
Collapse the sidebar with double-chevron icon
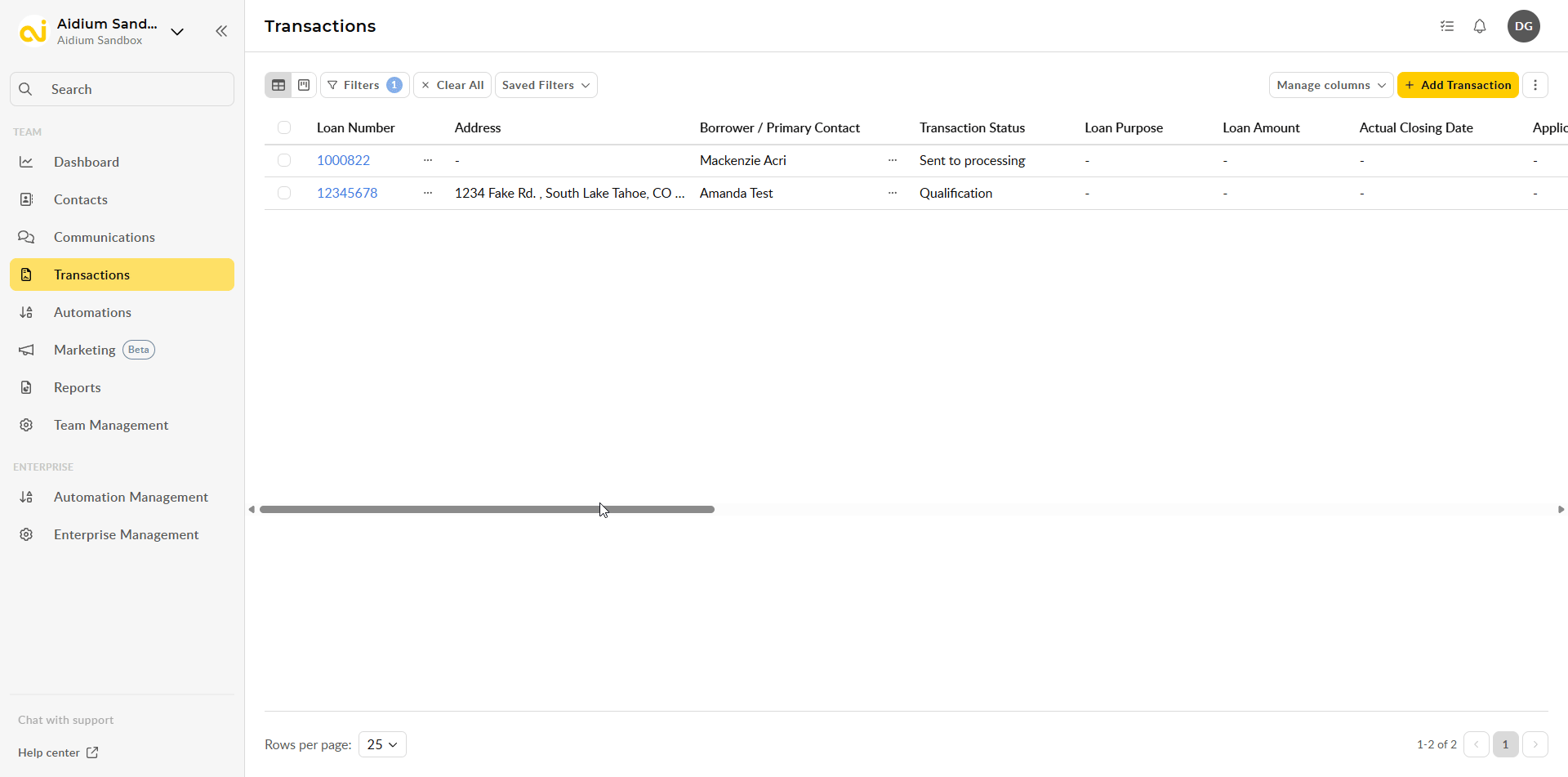(221, 31)
